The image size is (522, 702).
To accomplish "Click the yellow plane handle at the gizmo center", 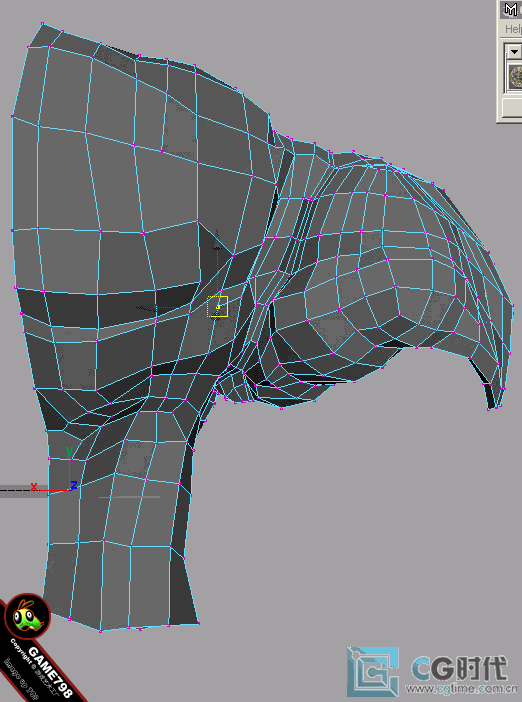I will pos(218,307).
